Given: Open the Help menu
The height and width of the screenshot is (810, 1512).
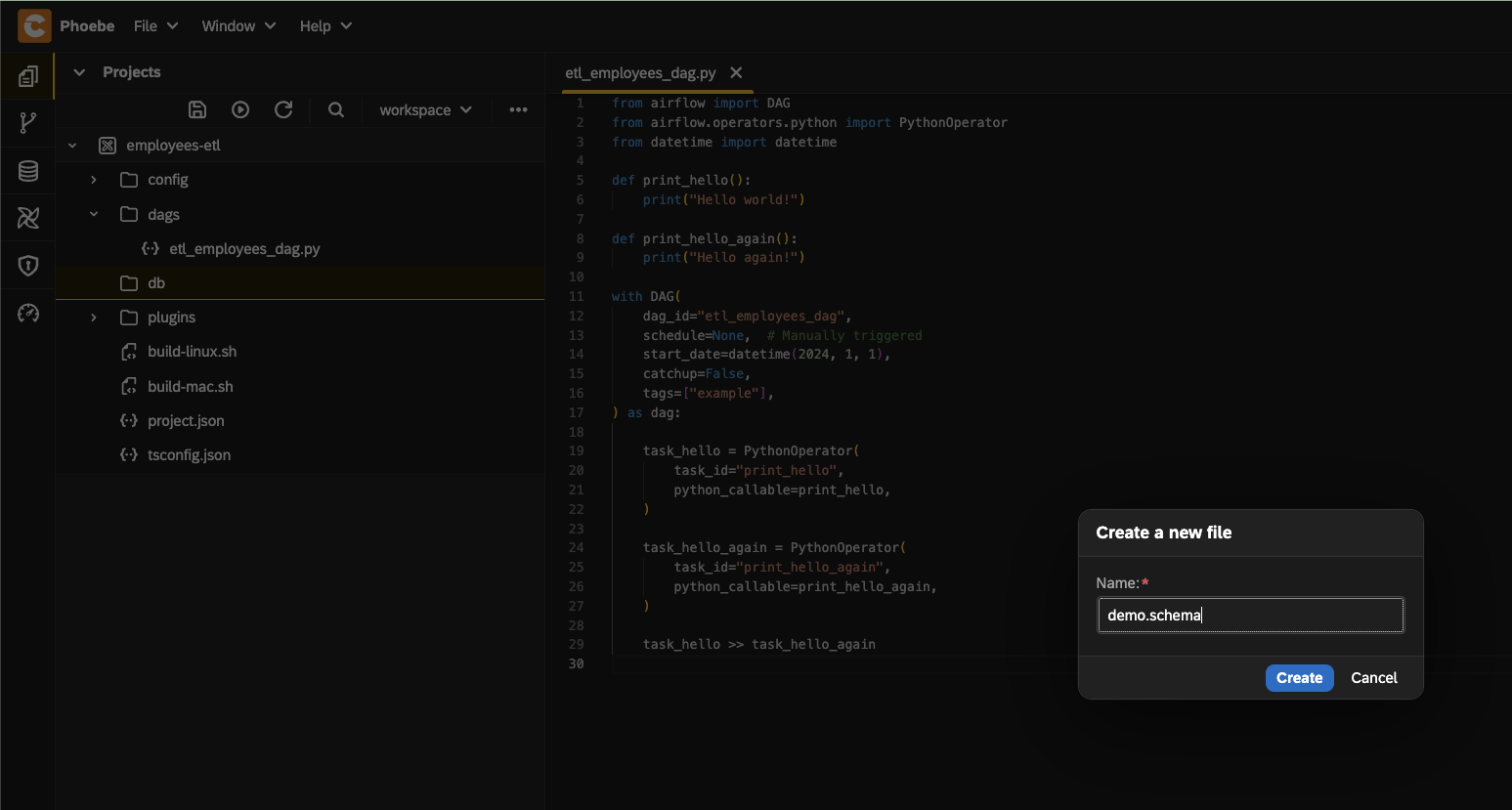Looking at the screenshot, I should [325, 25].
